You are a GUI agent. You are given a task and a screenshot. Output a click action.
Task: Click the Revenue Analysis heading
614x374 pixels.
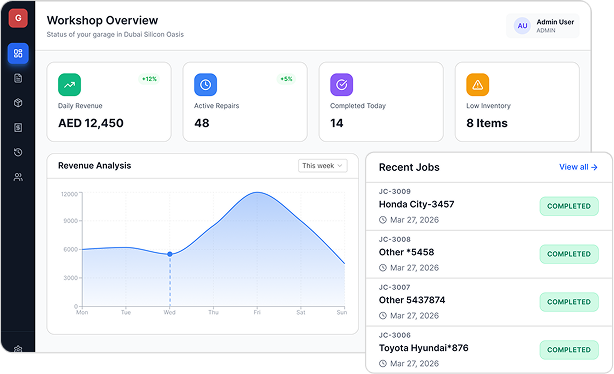(x=94, y=166)
